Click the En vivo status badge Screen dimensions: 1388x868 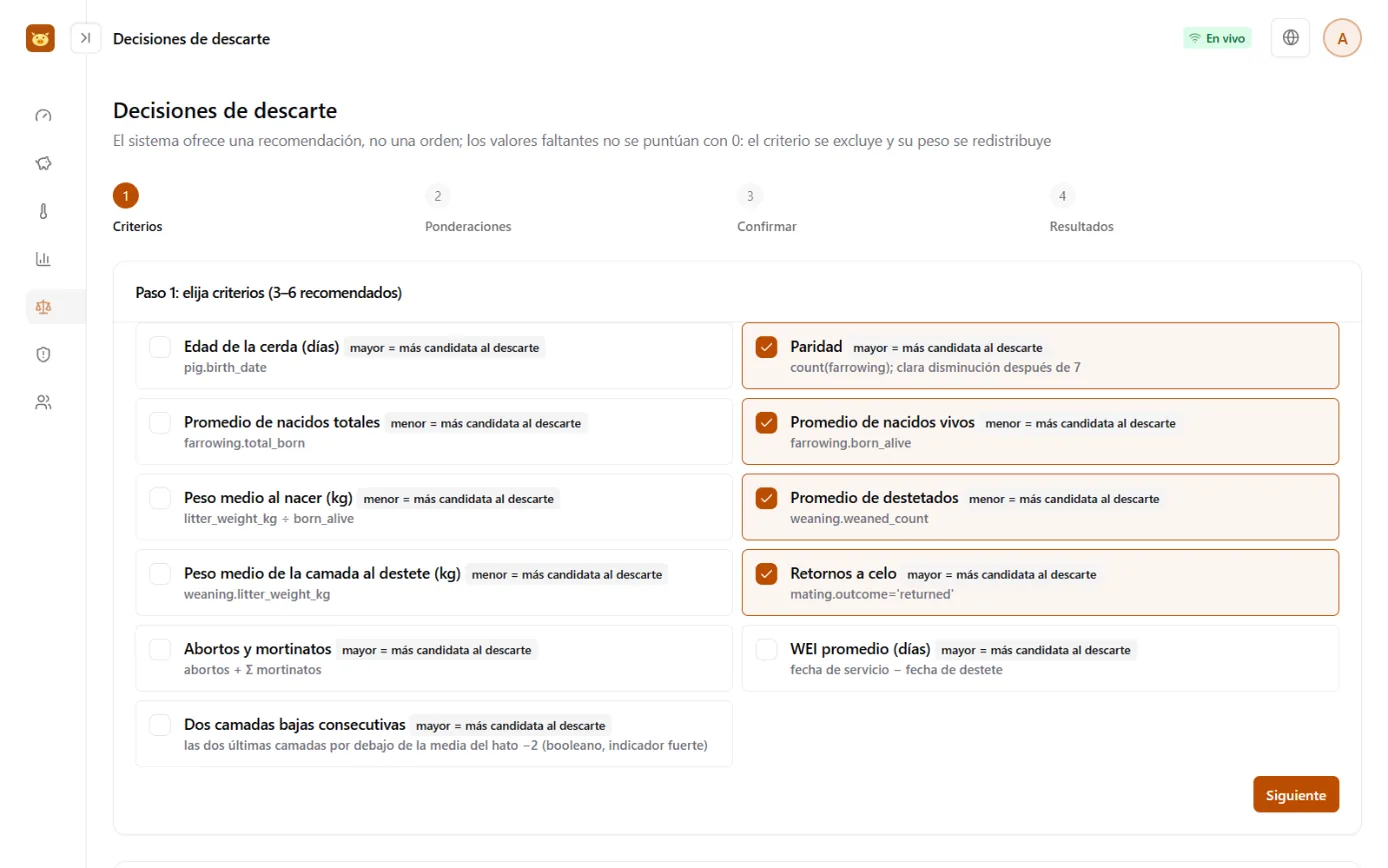tap(1217, 38)
